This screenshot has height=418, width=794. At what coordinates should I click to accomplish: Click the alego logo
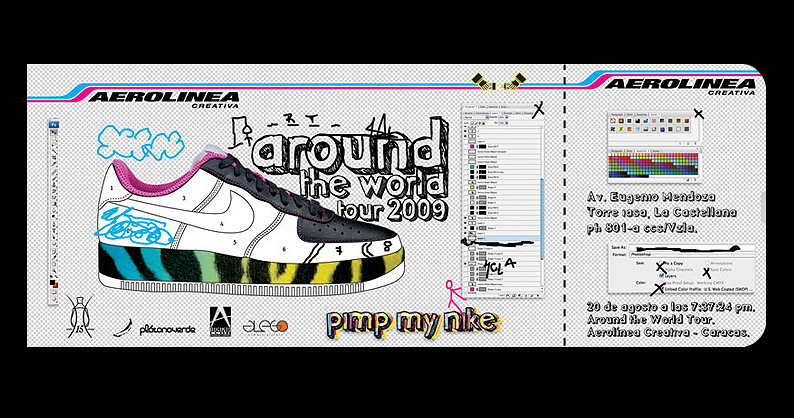click(268, 326)
